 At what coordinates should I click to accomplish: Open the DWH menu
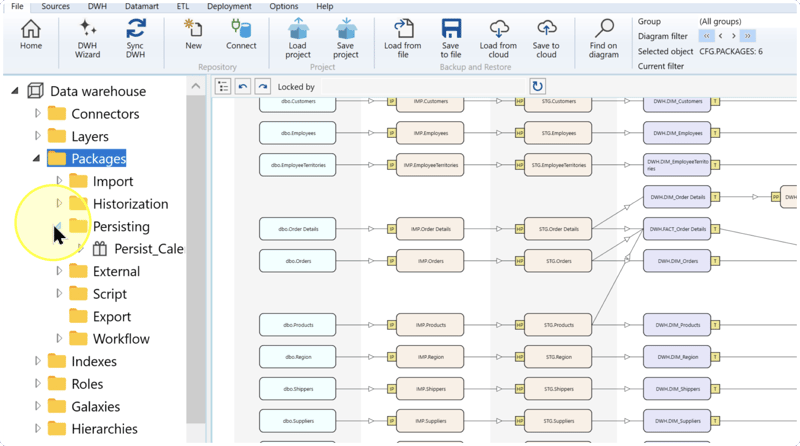click(x=97, y=6)
